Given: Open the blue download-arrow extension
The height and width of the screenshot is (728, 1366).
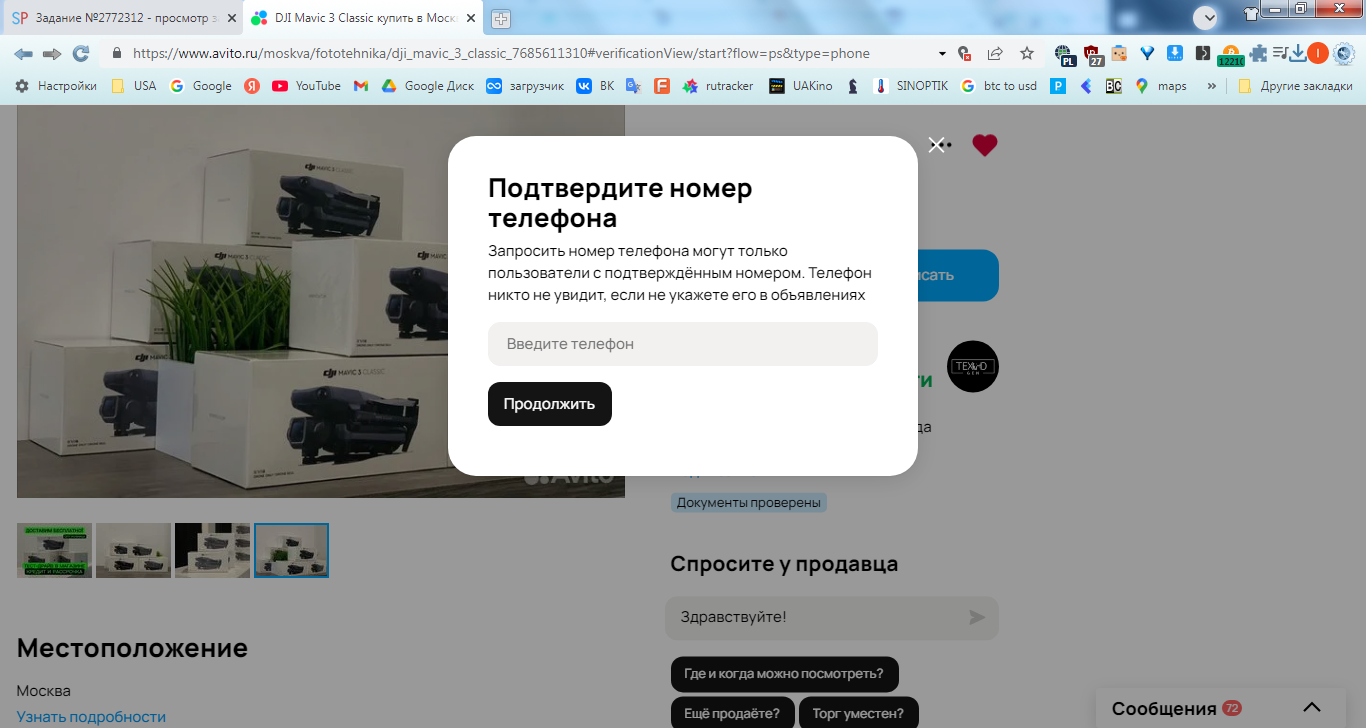Looking at the screenshot, I should [1176, 54].
